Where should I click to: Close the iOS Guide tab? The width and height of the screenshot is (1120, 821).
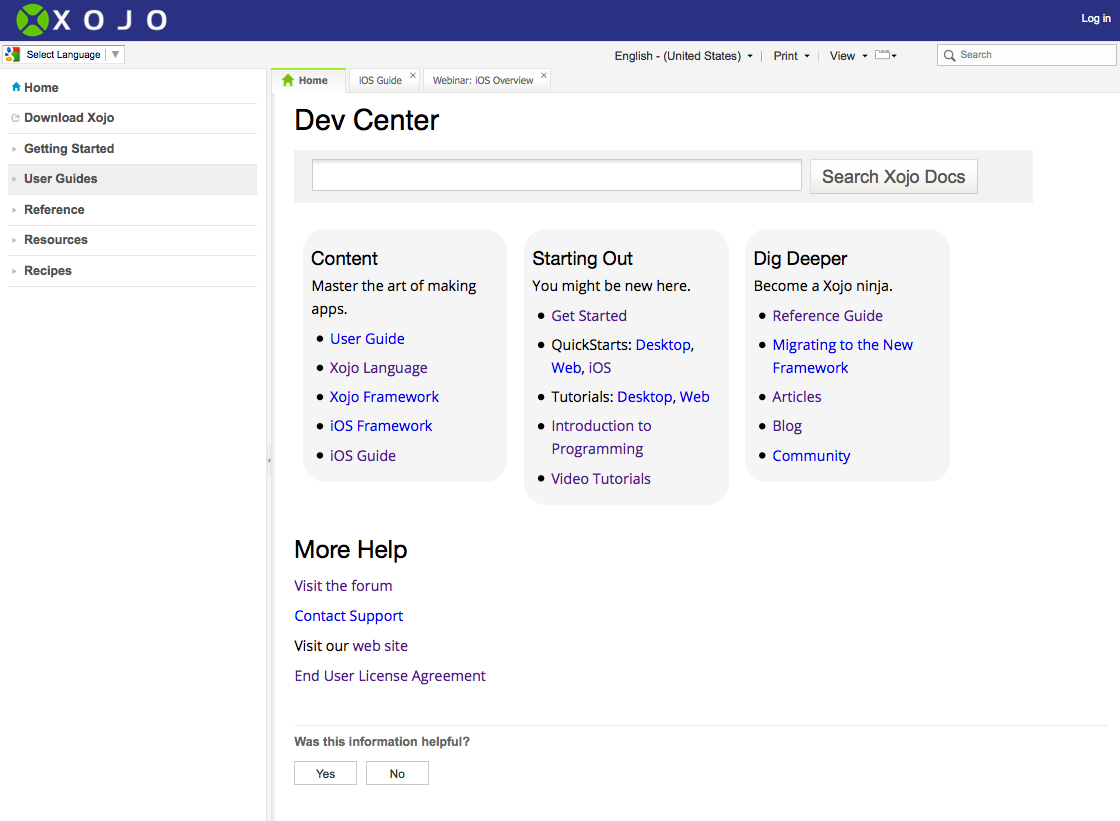coord(413,76)
